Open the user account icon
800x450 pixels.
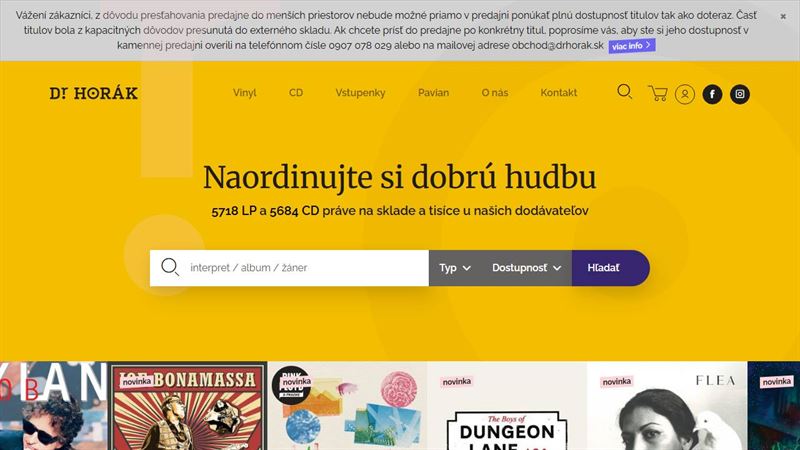(x=685, y=94)
